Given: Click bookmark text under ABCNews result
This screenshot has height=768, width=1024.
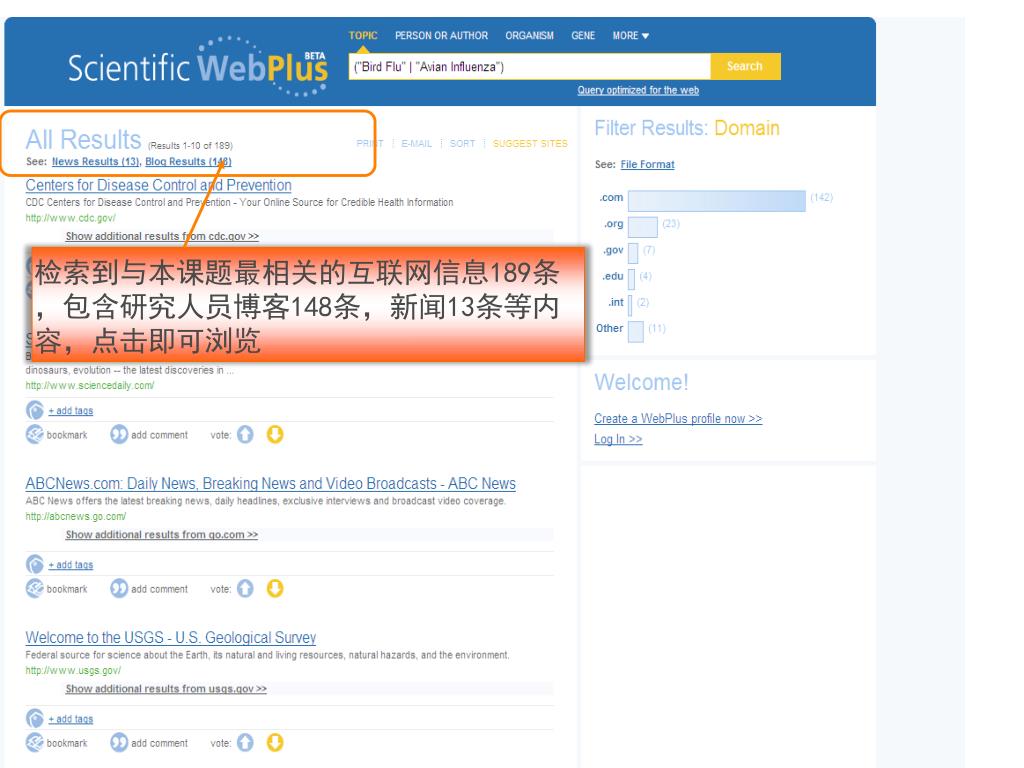Looking at the screenshot, I should [67, 589].
